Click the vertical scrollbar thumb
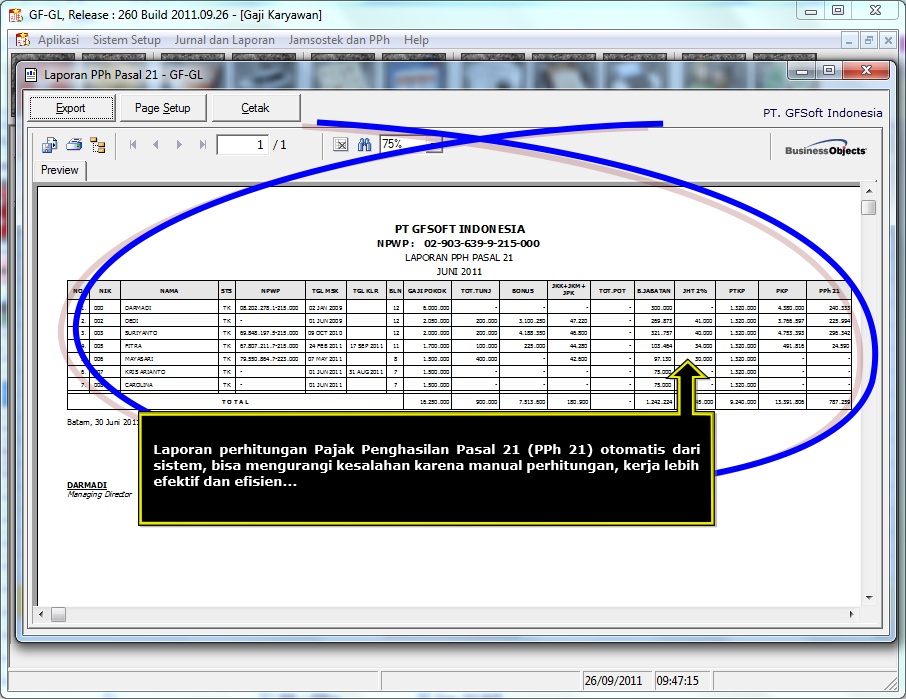 coord(868,207)
